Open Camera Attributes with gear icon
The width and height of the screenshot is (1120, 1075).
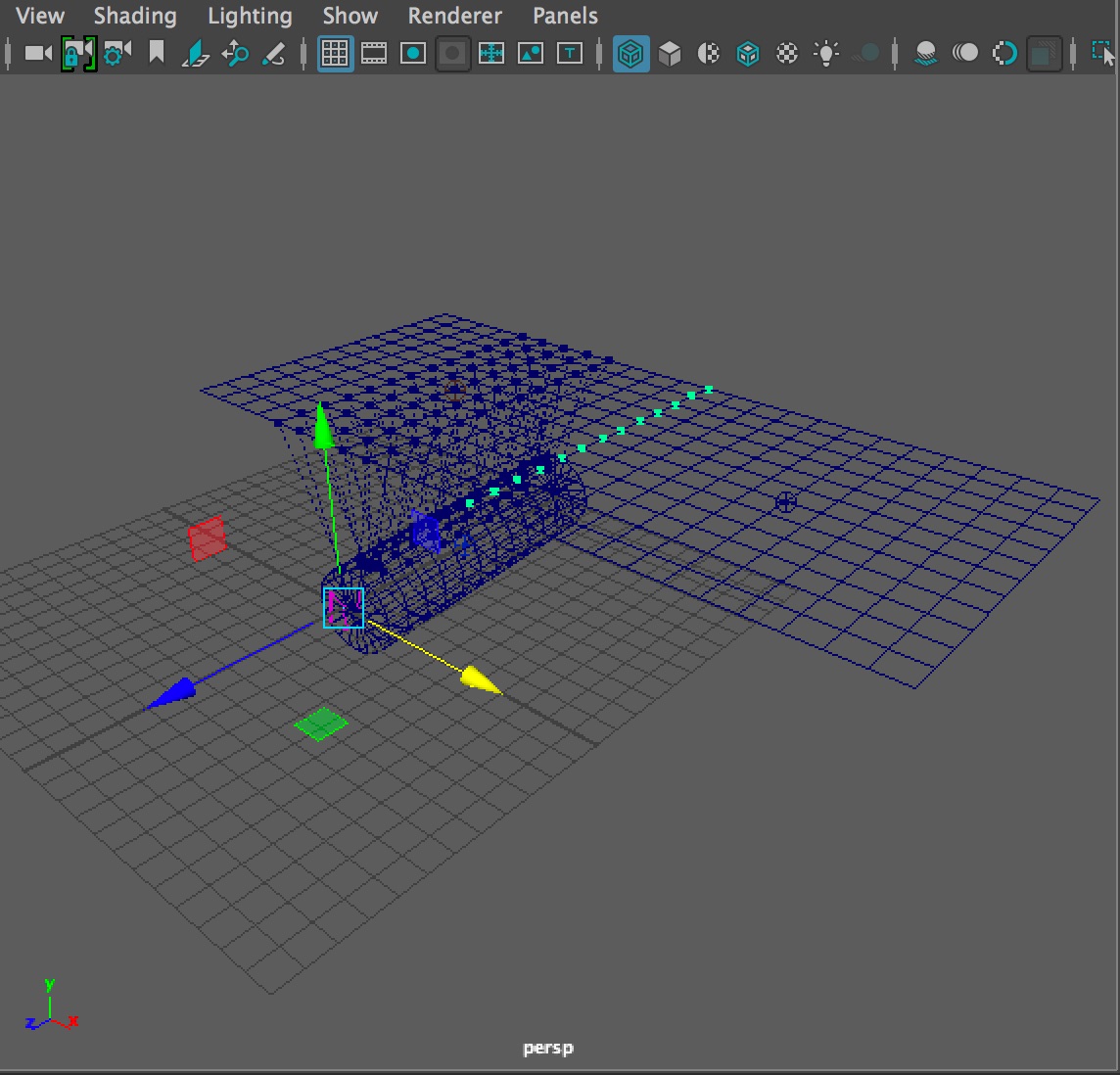tap(117, 53)
